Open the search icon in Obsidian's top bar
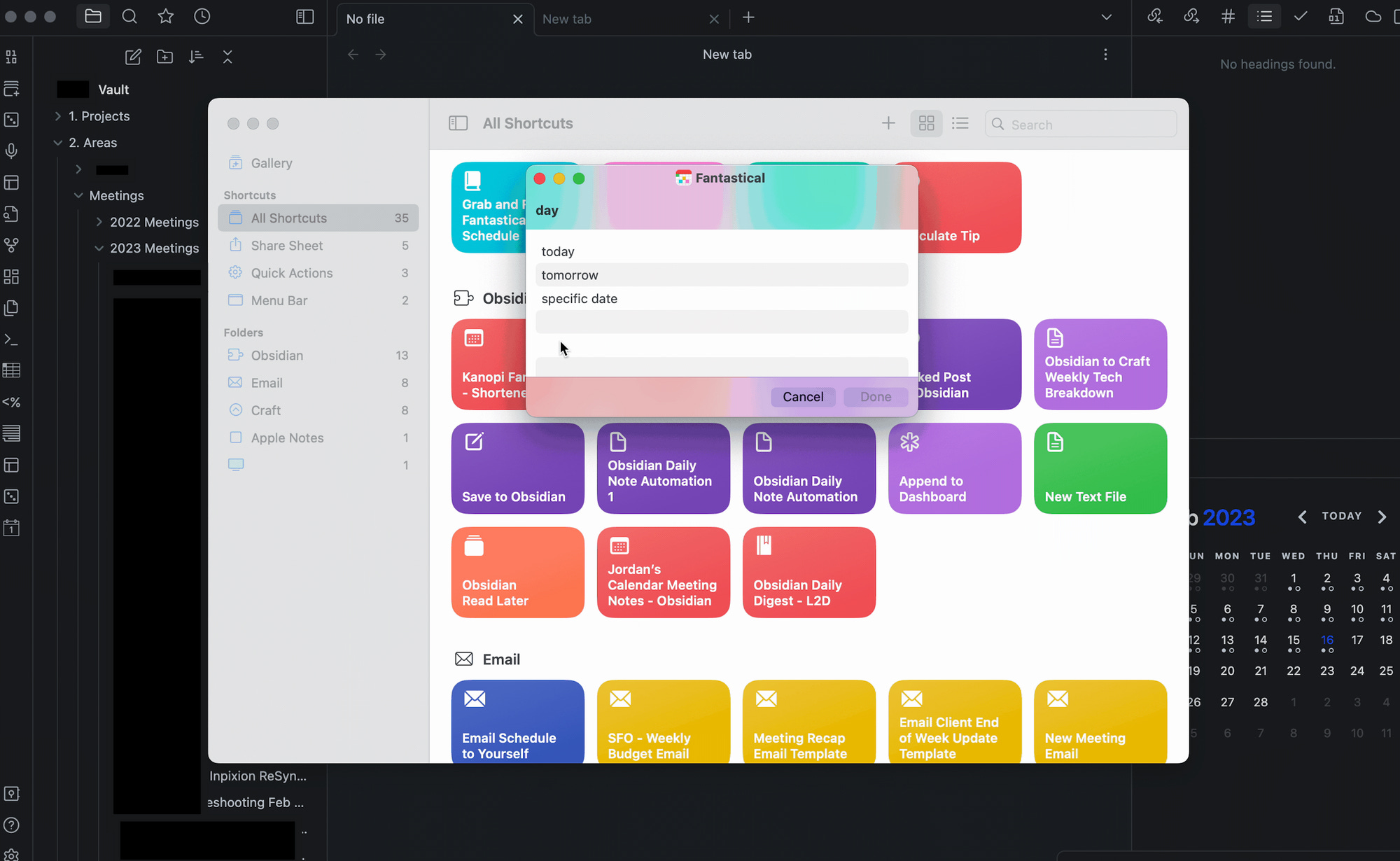The width and height of the screenshot is (1400, 861). click(x=129, y=16)
